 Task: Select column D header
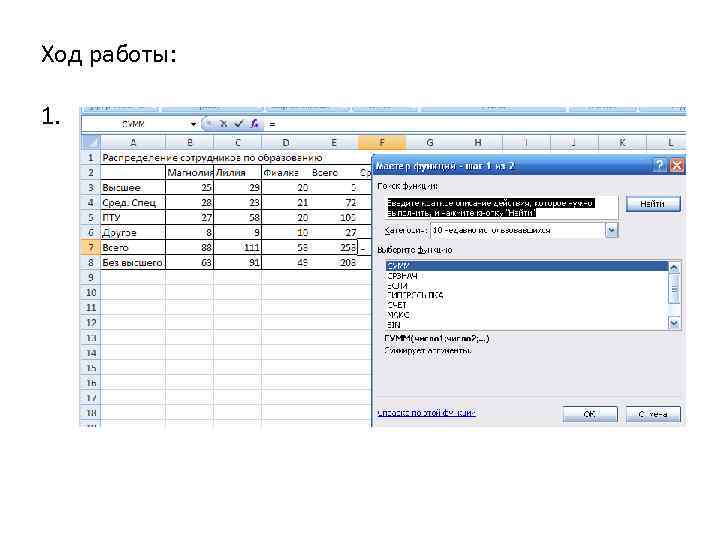tap(286, 142)
